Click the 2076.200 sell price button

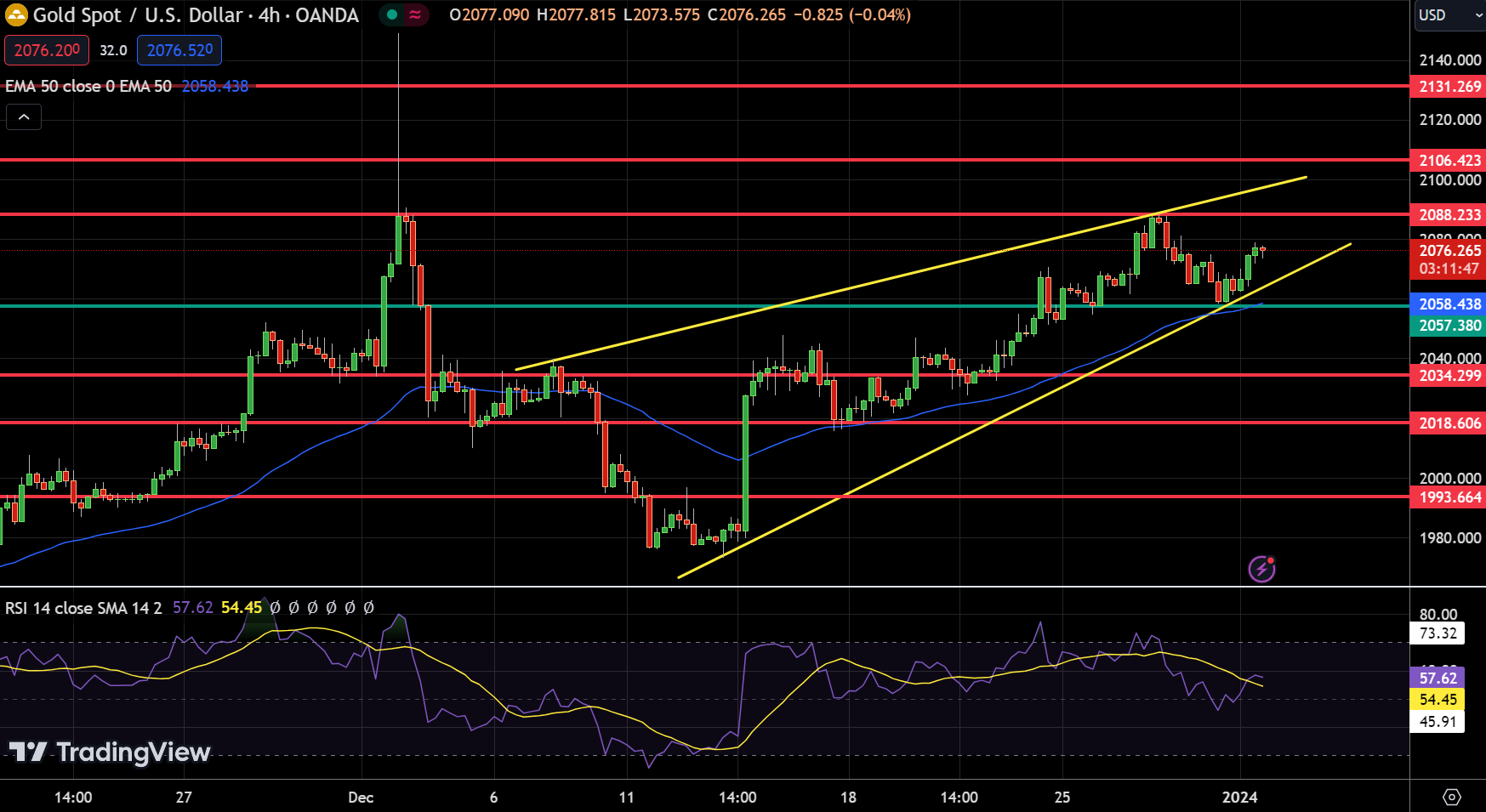click(x=47, y=50)
